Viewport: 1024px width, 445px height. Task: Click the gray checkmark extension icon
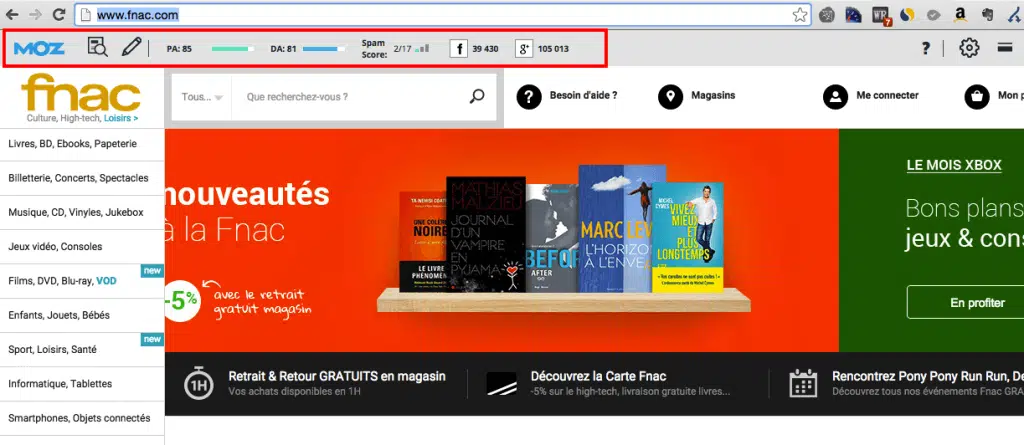pos(933,14)
